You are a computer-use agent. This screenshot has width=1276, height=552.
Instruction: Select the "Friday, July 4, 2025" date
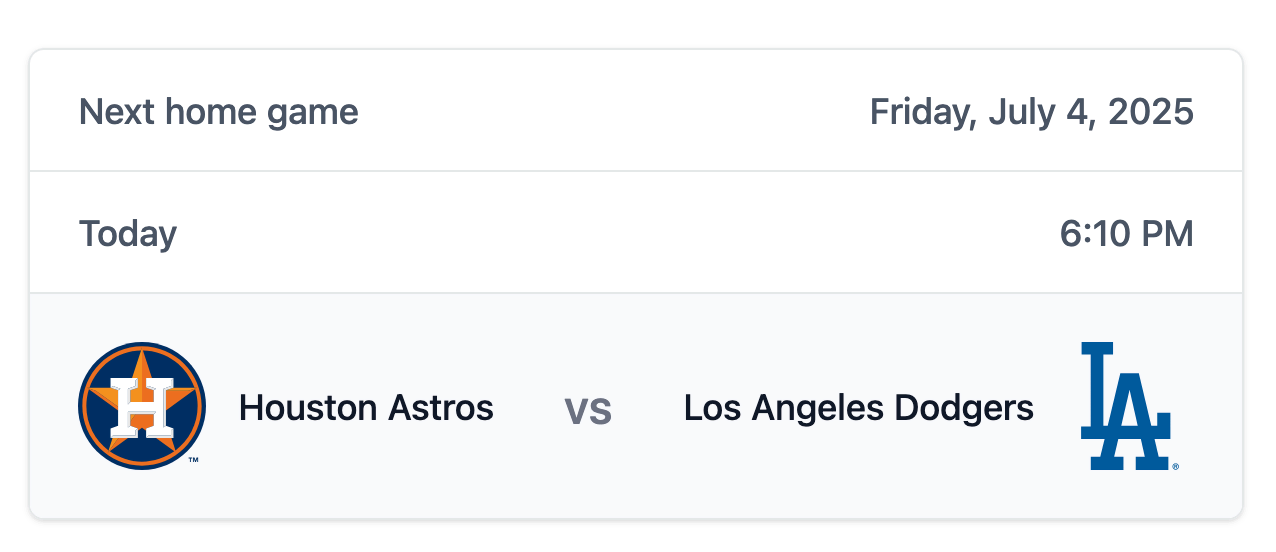(x=1032, y=112)
